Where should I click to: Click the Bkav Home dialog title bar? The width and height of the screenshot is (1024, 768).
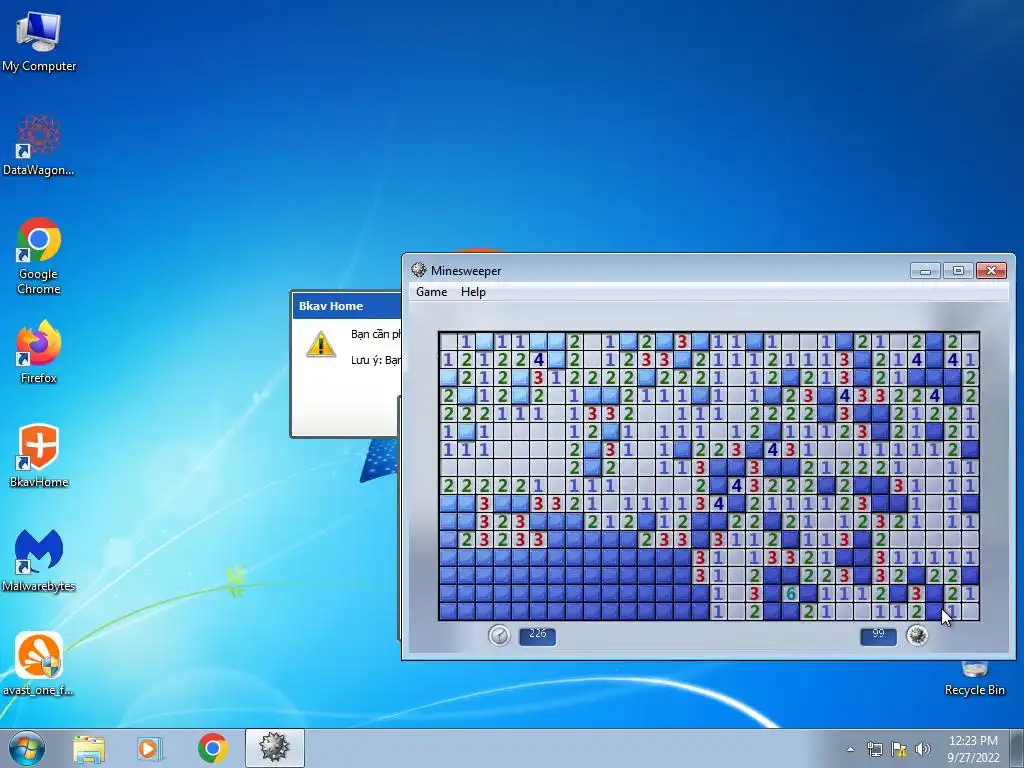tap(347, 306)
